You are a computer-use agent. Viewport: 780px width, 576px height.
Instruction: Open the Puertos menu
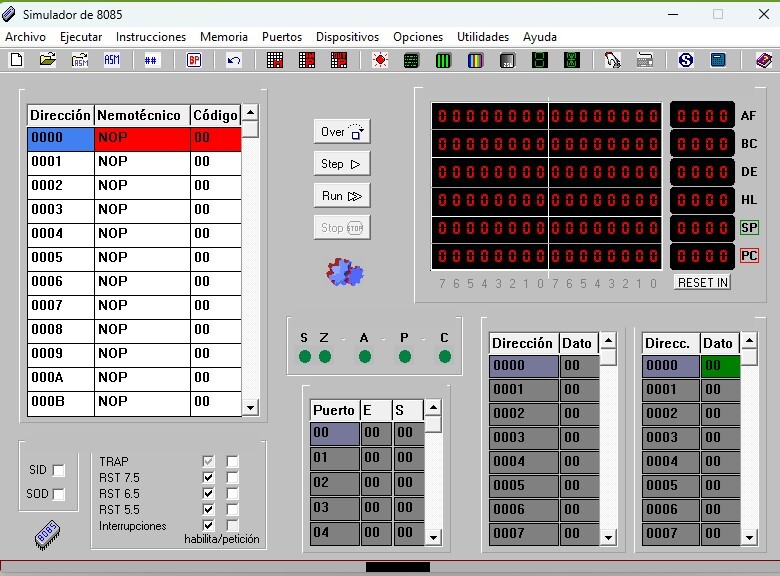point(282,37)
